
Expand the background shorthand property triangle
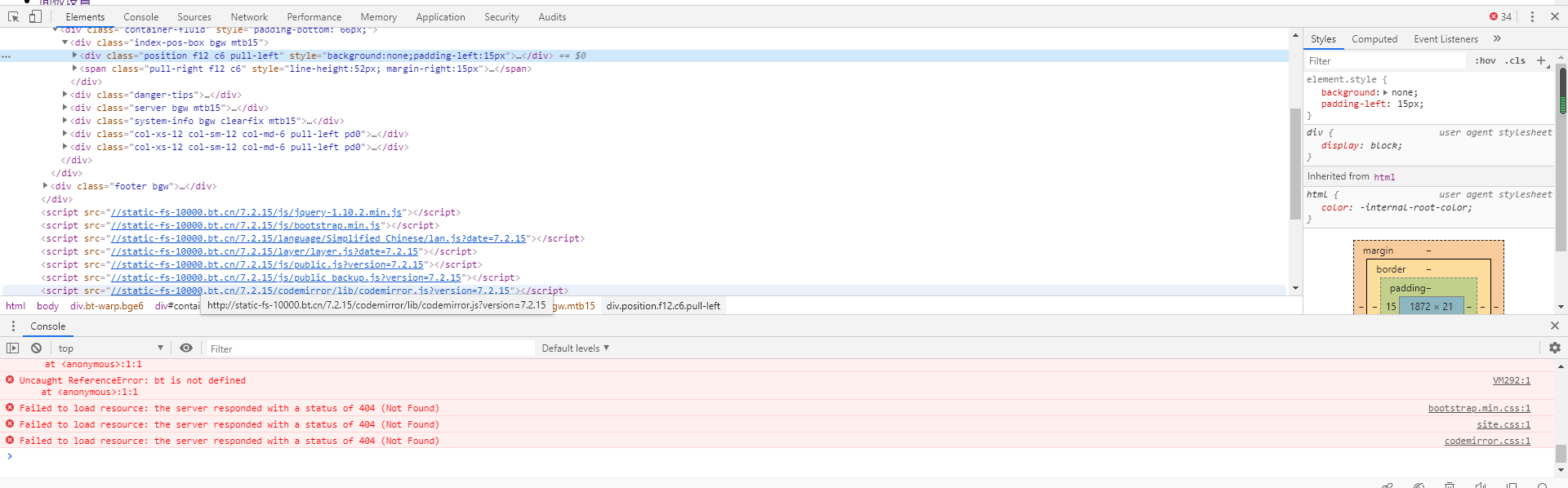(1385, 93)
